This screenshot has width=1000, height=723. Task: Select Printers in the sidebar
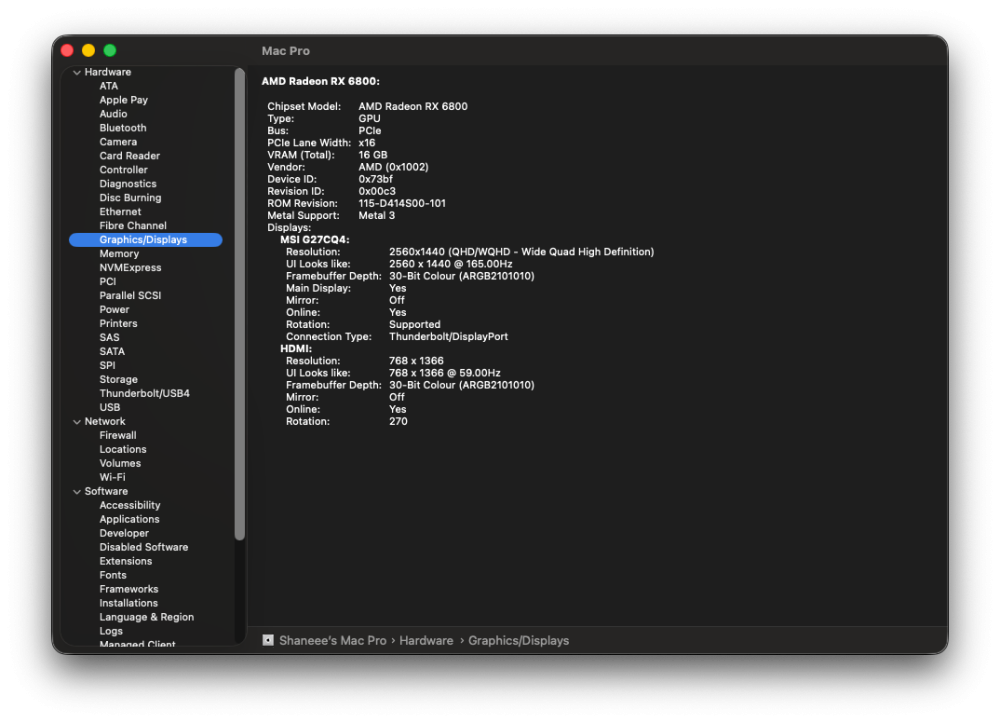click(x=118, y=325)
